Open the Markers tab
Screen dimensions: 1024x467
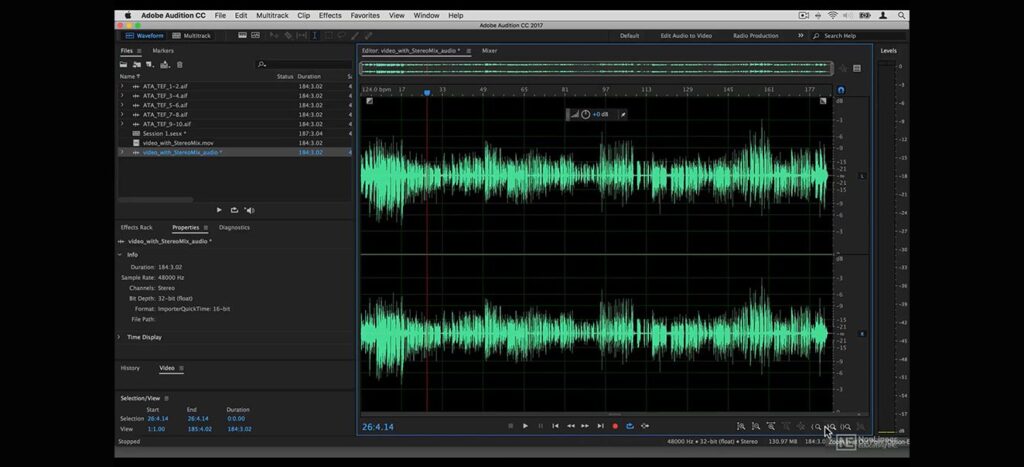(163, 50)
